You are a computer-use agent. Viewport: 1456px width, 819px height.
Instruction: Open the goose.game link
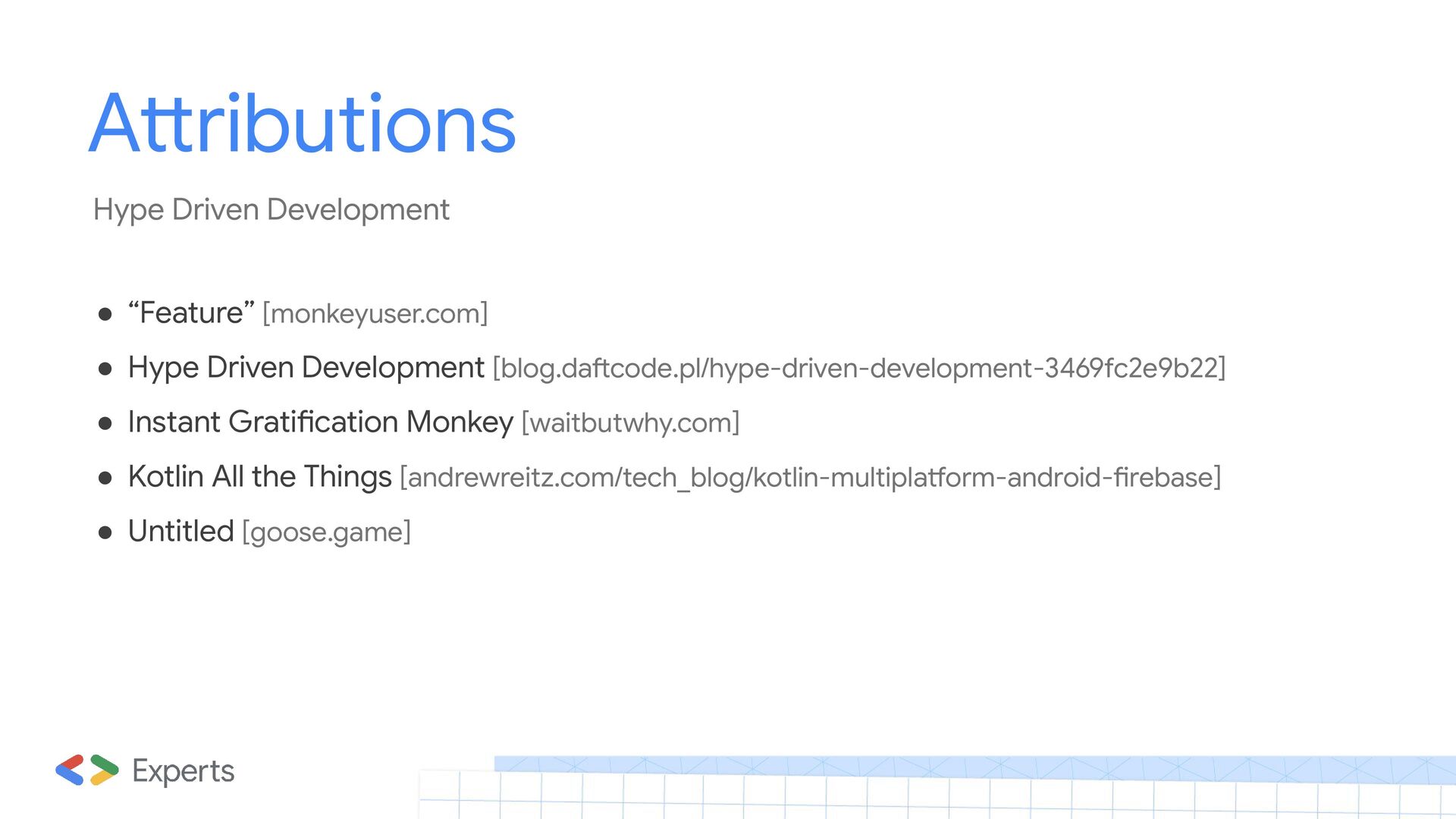tap(326, 532)
